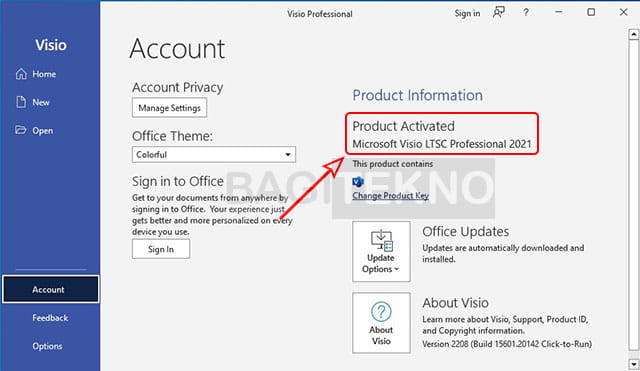Open Visio Options from the sidebar
This screenshot has height=371, width=640.
[x=47, y=346]
